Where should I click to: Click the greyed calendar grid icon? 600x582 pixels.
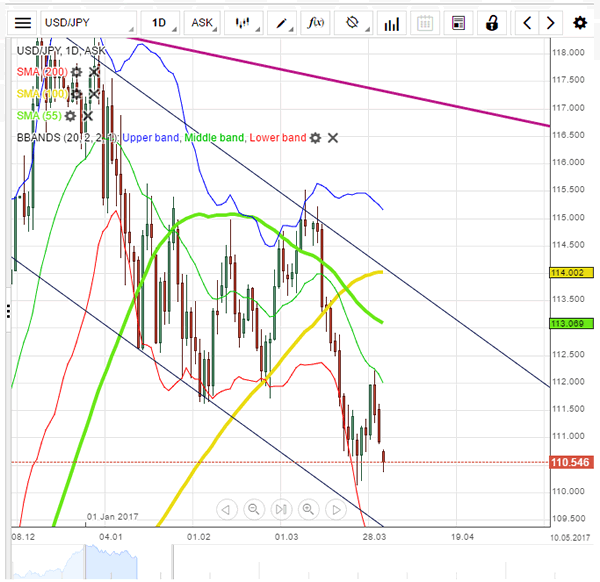tap(425, 23)
